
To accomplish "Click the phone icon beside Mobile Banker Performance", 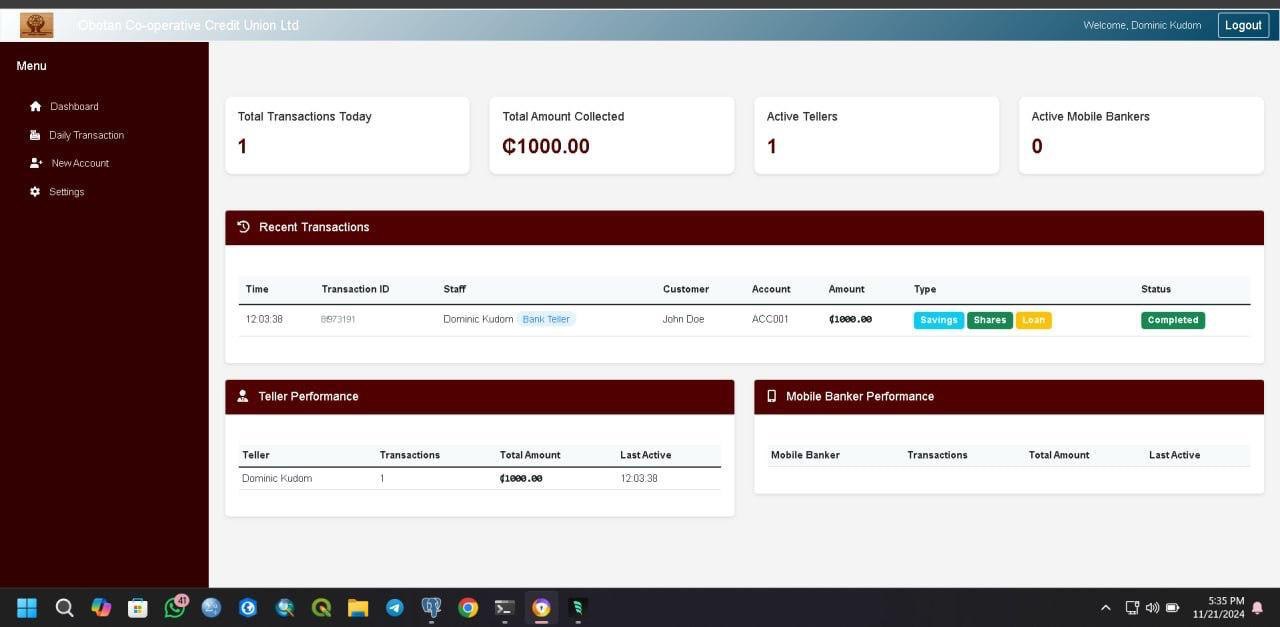I will 771,396.
